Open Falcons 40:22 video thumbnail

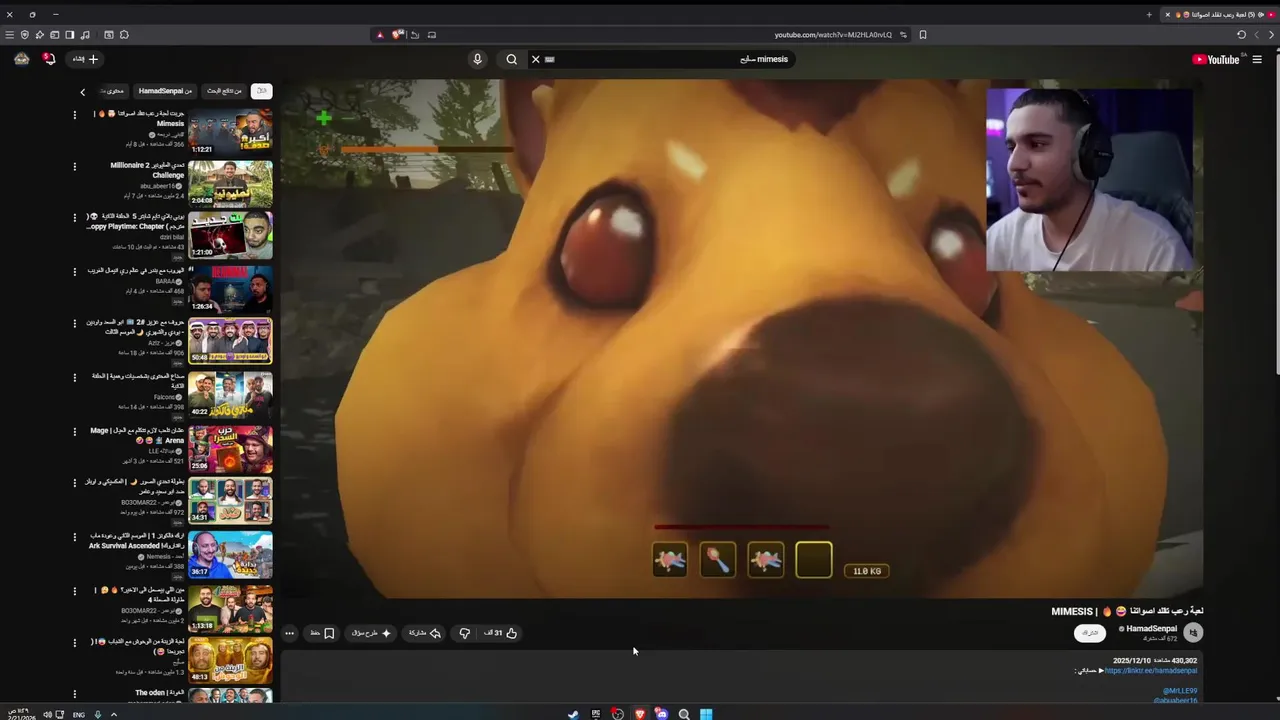230,395
